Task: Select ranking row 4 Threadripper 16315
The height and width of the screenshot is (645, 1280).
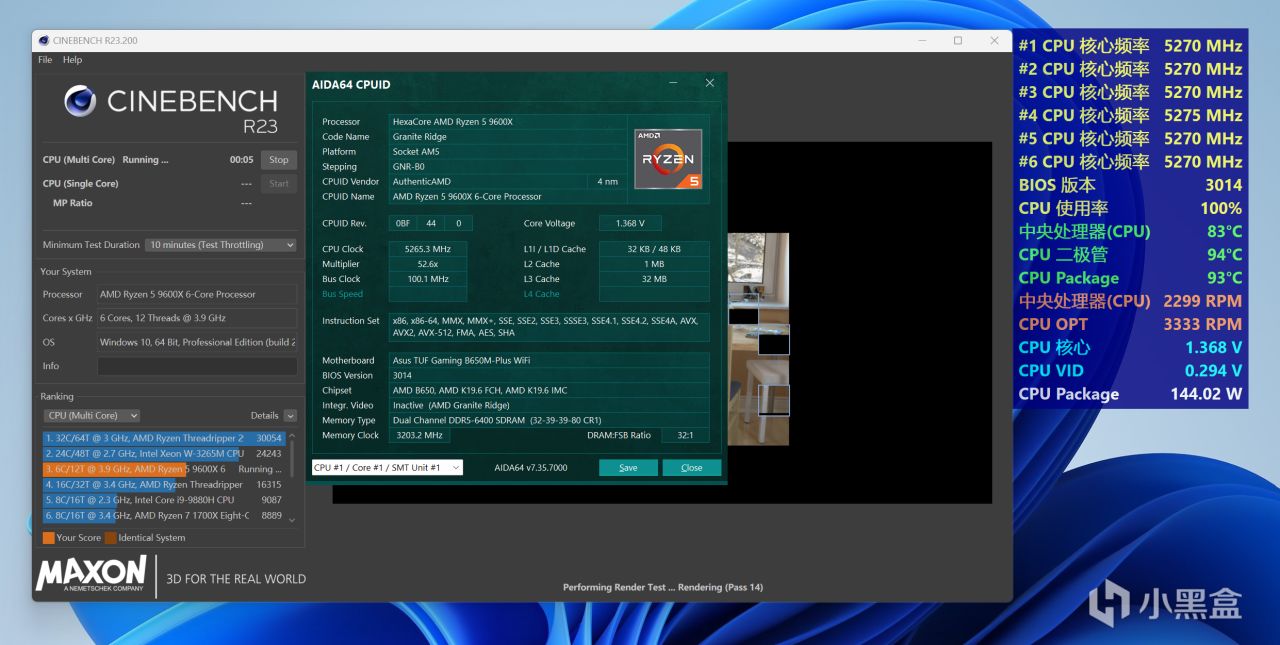Action: coord(164,484)
